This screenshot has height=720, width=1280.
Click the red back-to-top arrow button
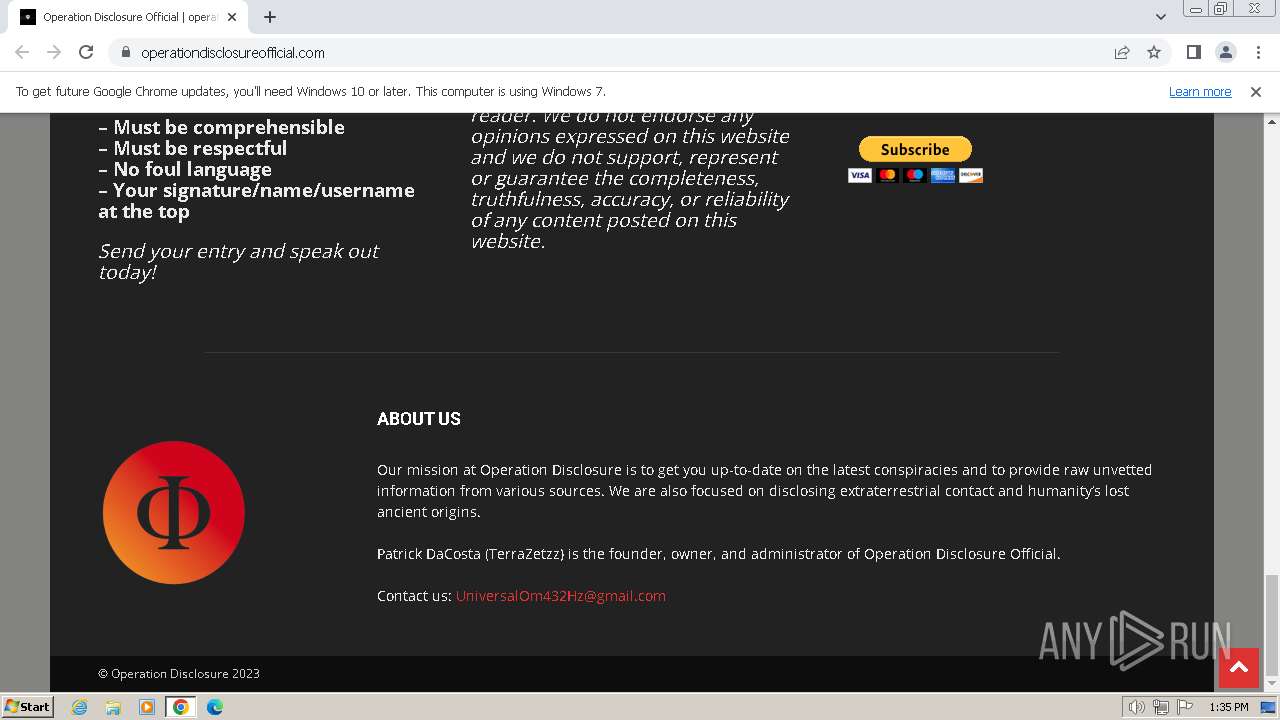(x=1238, y=668)
